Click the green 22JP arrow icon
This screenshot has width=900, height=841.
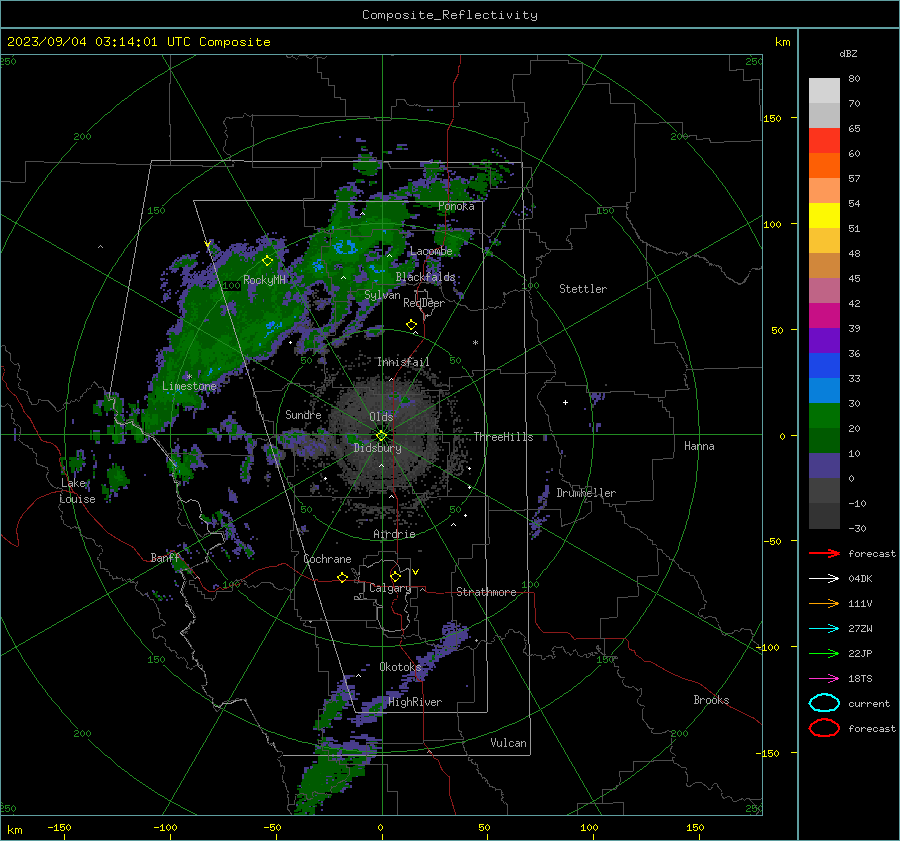[824, 653]
